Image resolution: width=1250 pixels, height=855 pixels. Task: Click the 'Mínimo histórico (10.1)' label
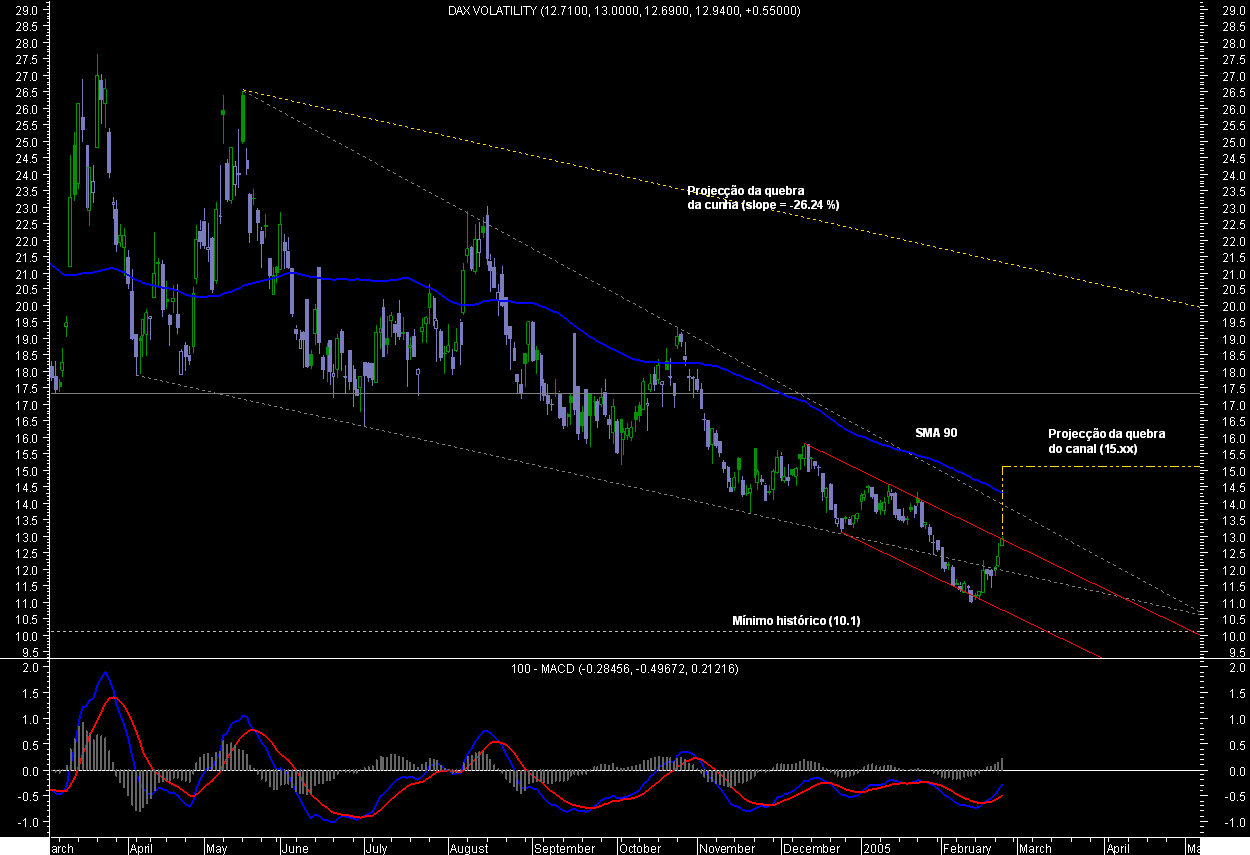(796, 621)
